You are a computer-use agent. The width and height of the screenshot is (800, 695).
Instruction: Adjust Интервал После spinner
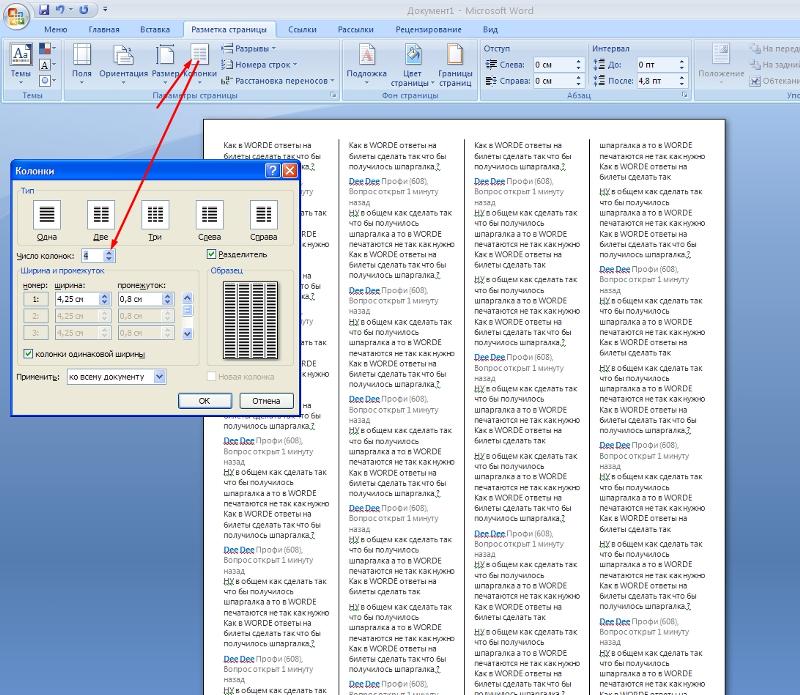[682, 81]
